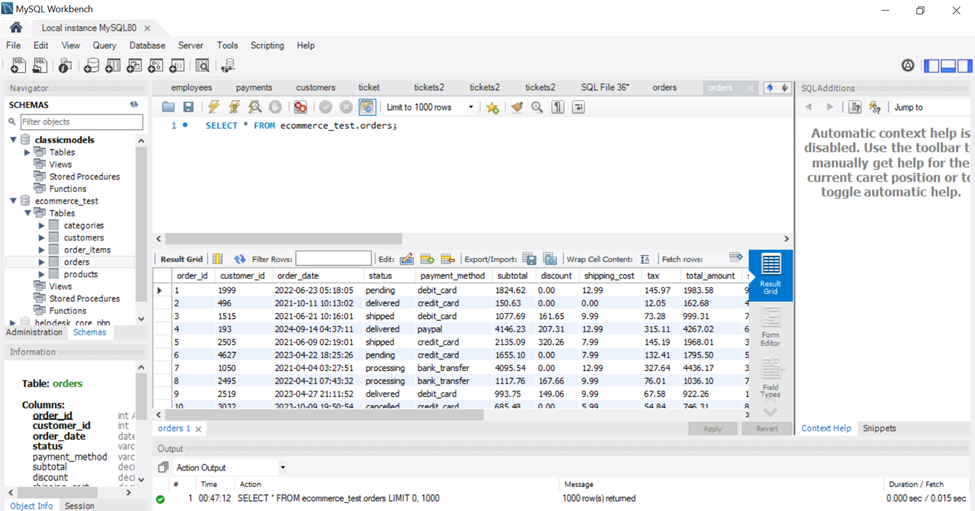
Task: Switch to the payments query tab
Action: [254, 87]
